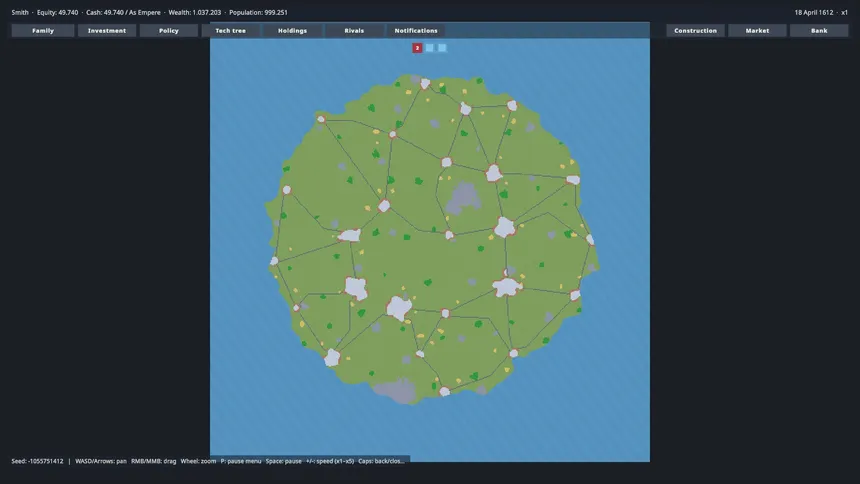Open the Family menu
860x484 pixels.
(x=43, y=31)
